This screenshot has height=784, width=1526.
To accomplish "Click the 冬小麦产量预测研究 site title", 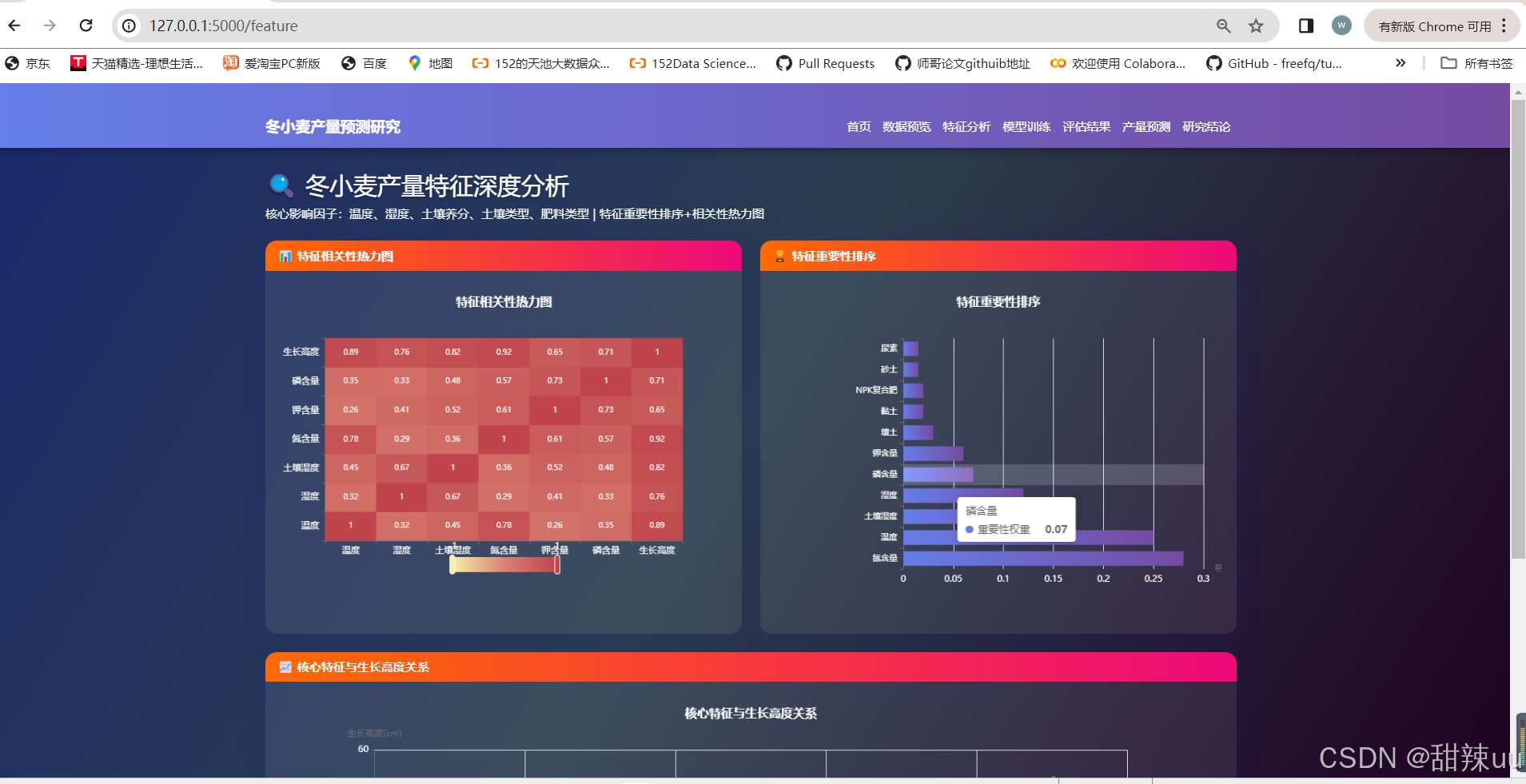I will 333,127.
